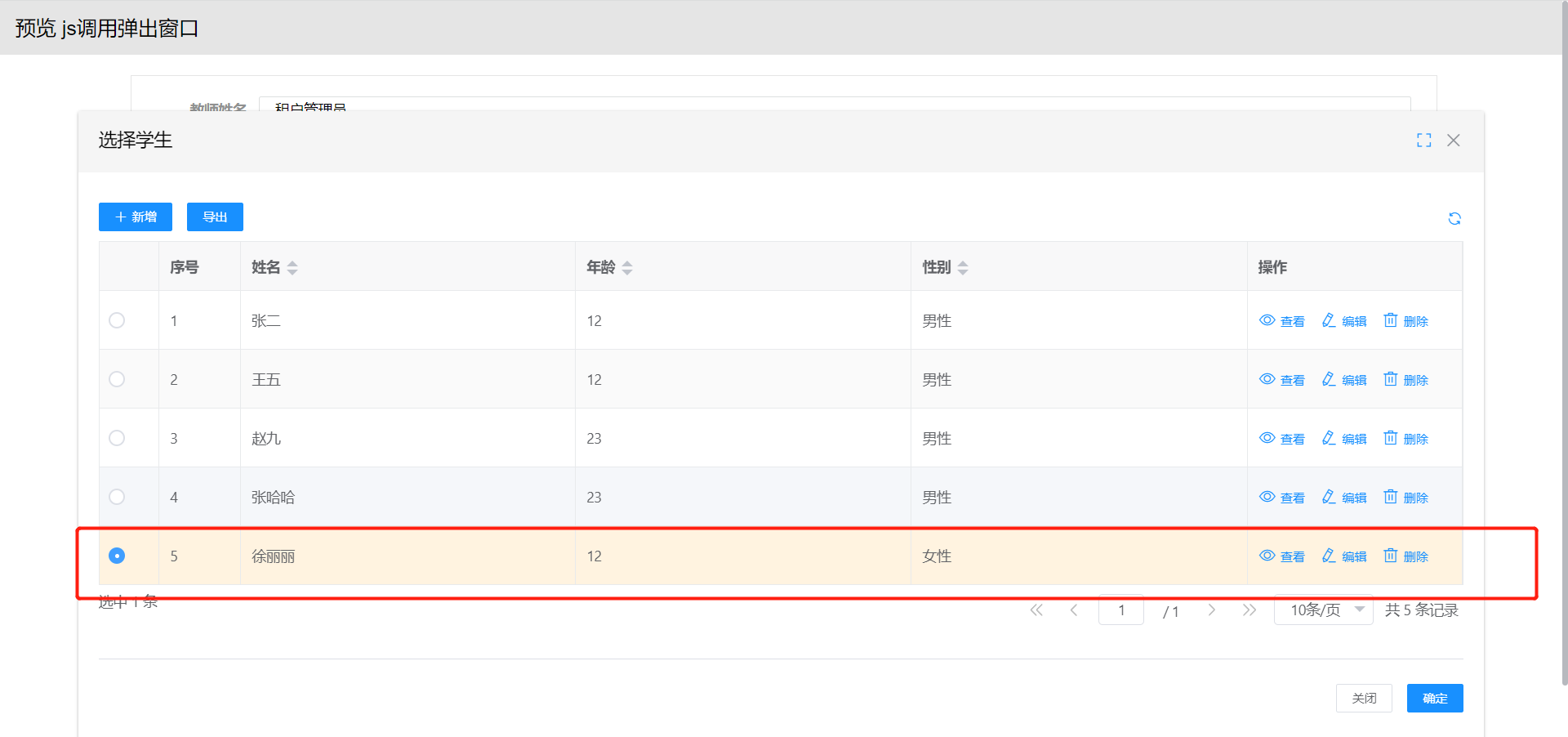The image size is (1568, 737).
Task: Click 编辑 icon in 张哈哈 row
Action: (1329, 497)
